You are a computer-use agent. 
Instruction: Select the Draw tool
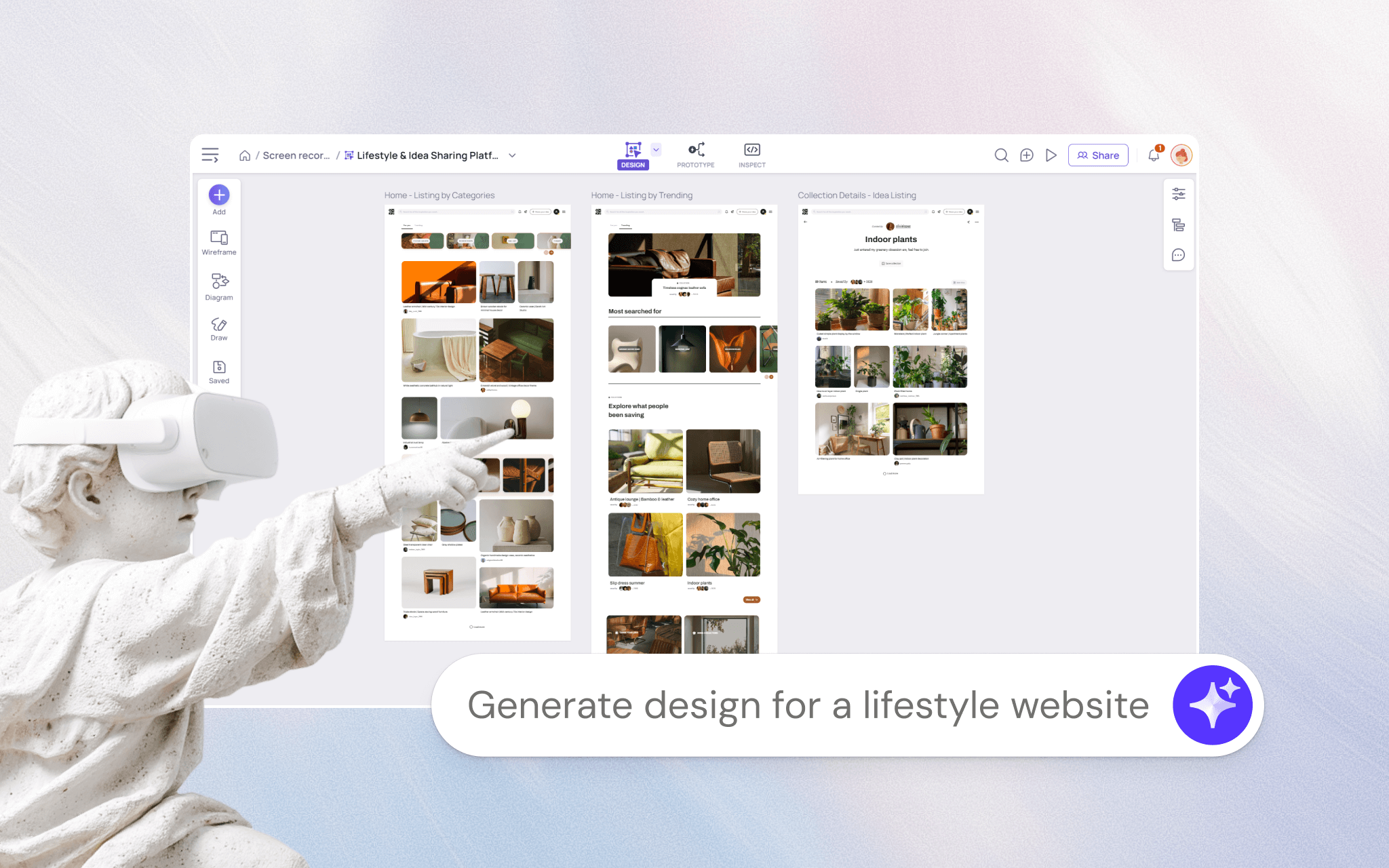tap(218, 325)
